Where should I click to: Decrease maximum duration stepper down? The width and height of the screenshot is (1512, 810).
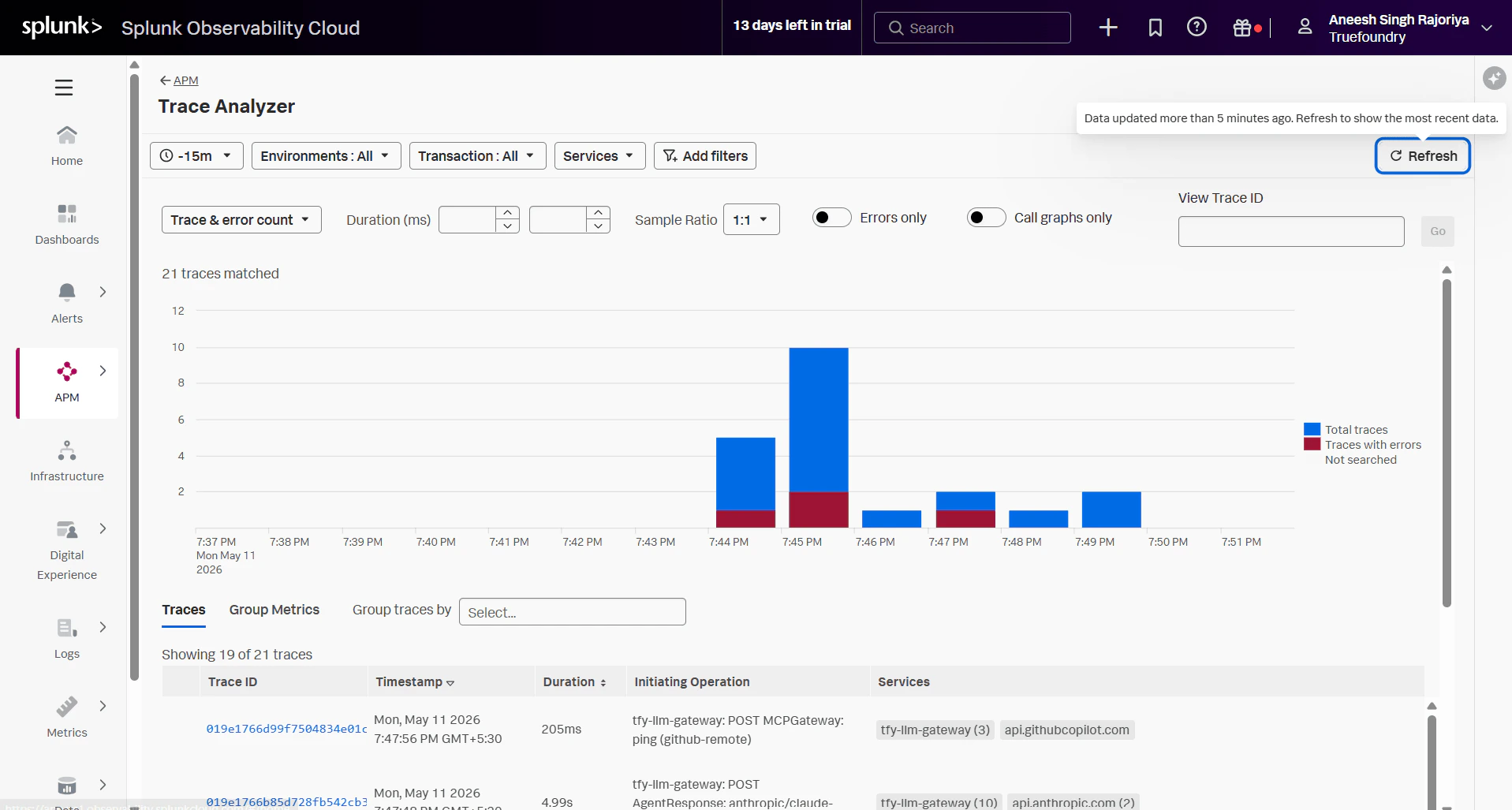point(599,226)
